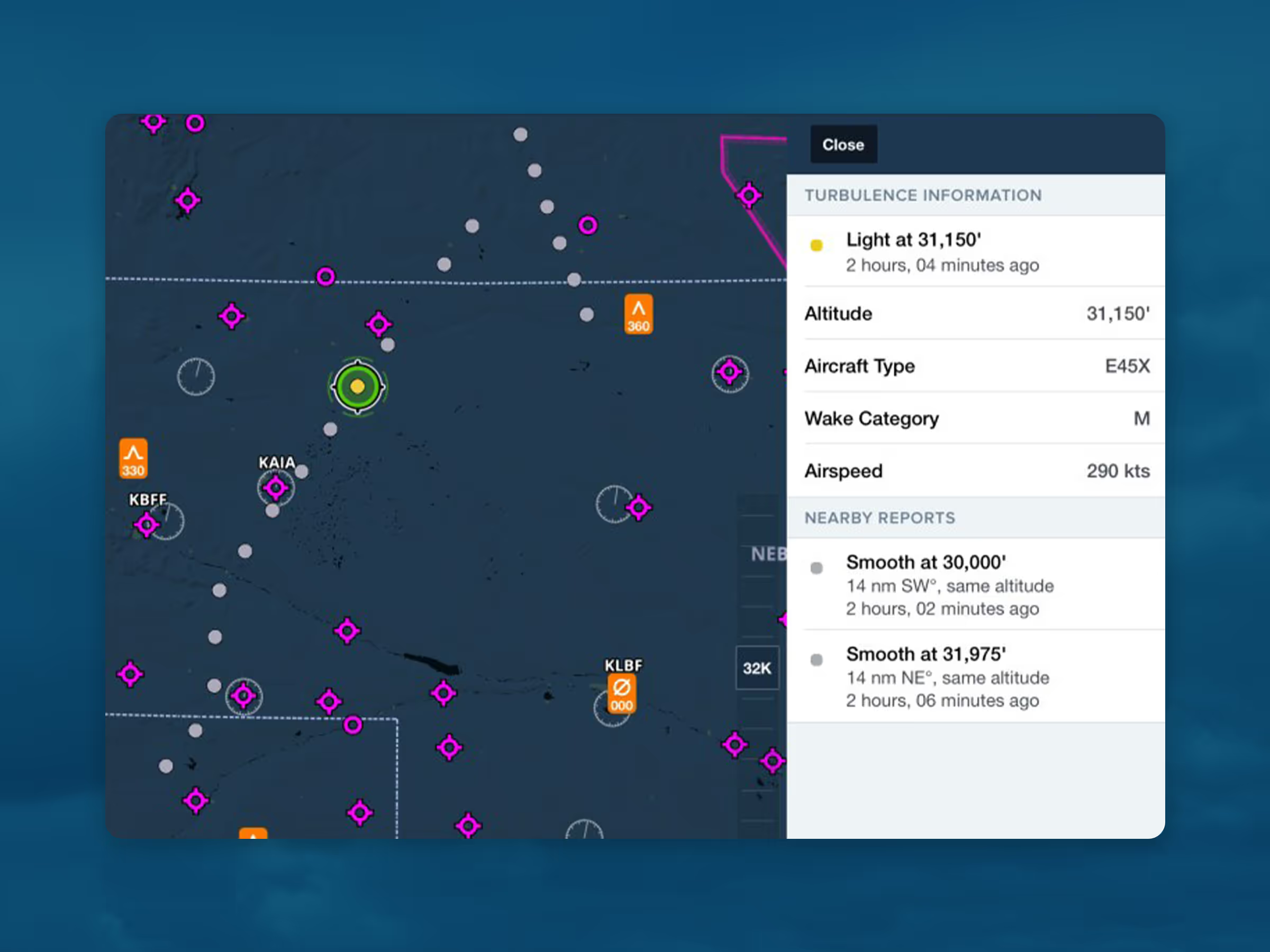Viewport: 1270px width, 952px height.
Task: Click the Wake Category row
Action: 976,418
